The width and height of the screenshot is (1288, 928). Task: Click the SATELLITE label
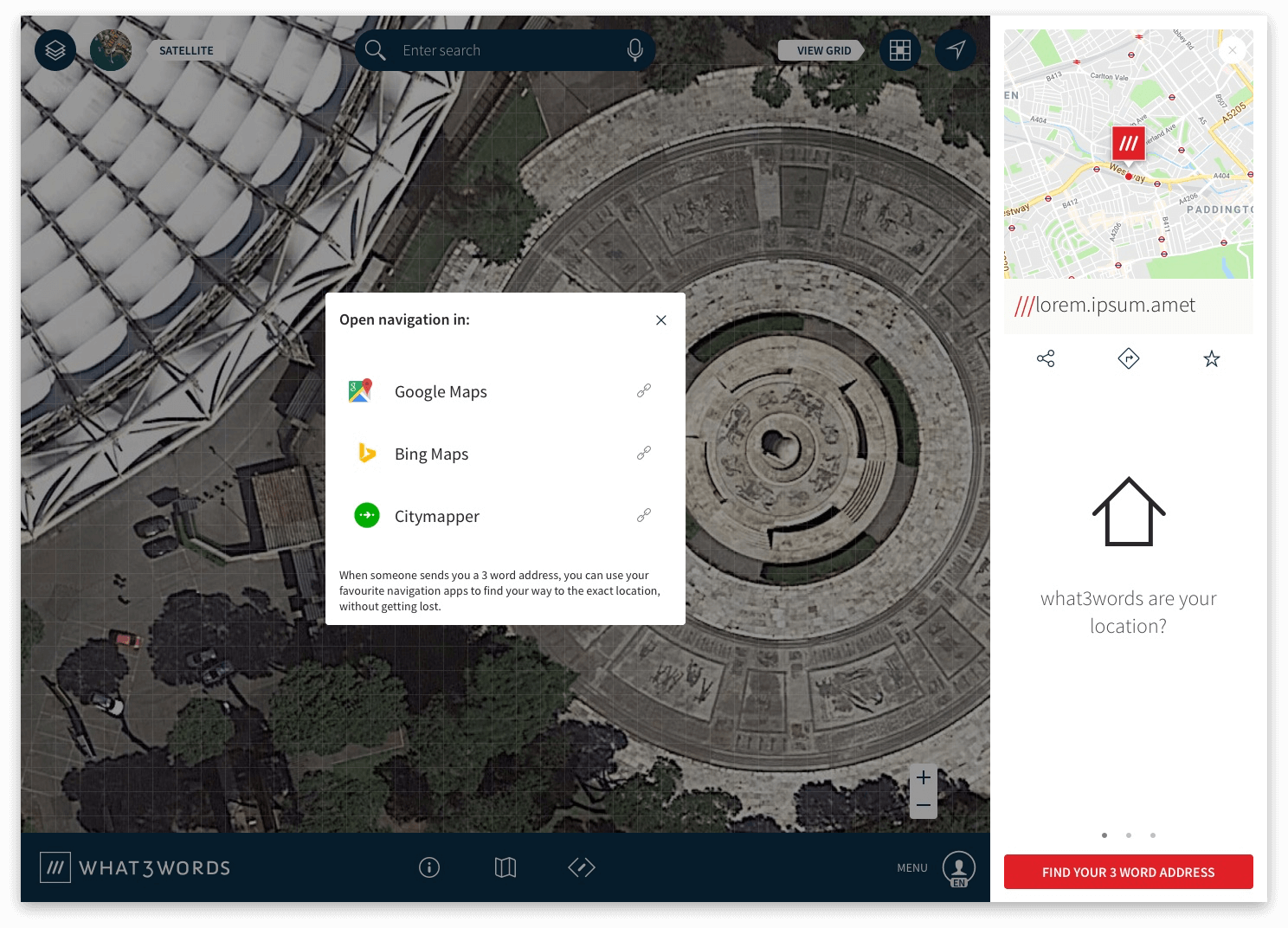point(186,51)
